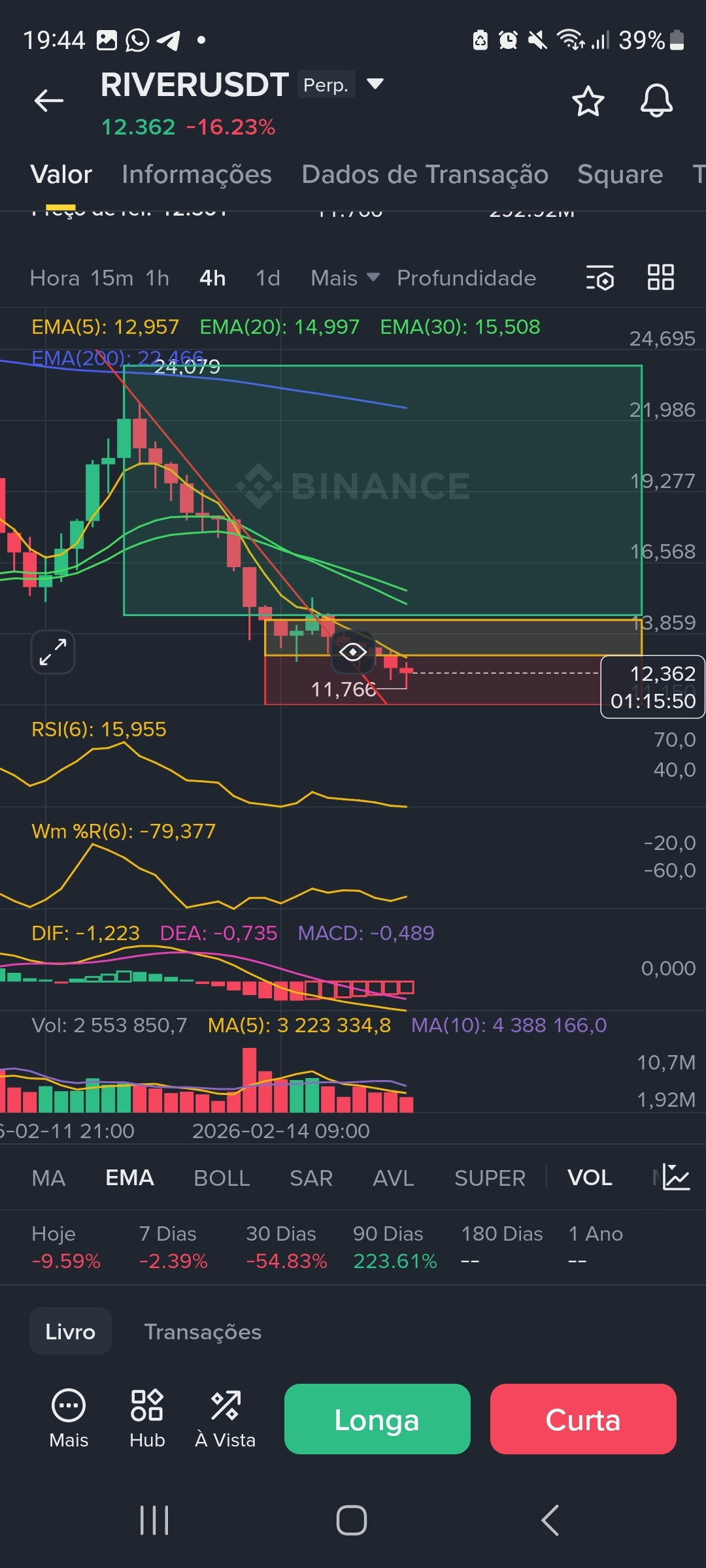Enable the AVL indicator
This screenshot has width=706, height=1568.
(x=394, y=1178)
